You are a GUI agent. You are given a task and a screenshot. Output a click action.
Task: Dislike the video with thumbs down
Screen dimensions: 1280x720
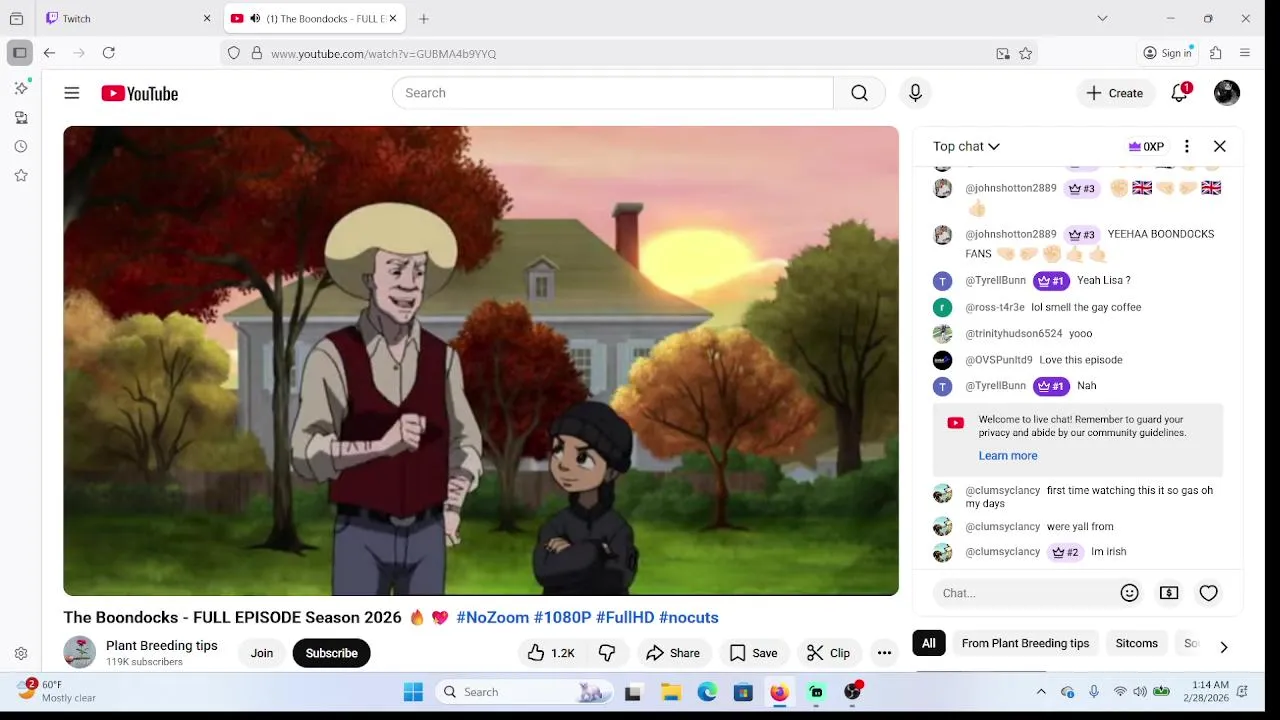tap(607, 653)
